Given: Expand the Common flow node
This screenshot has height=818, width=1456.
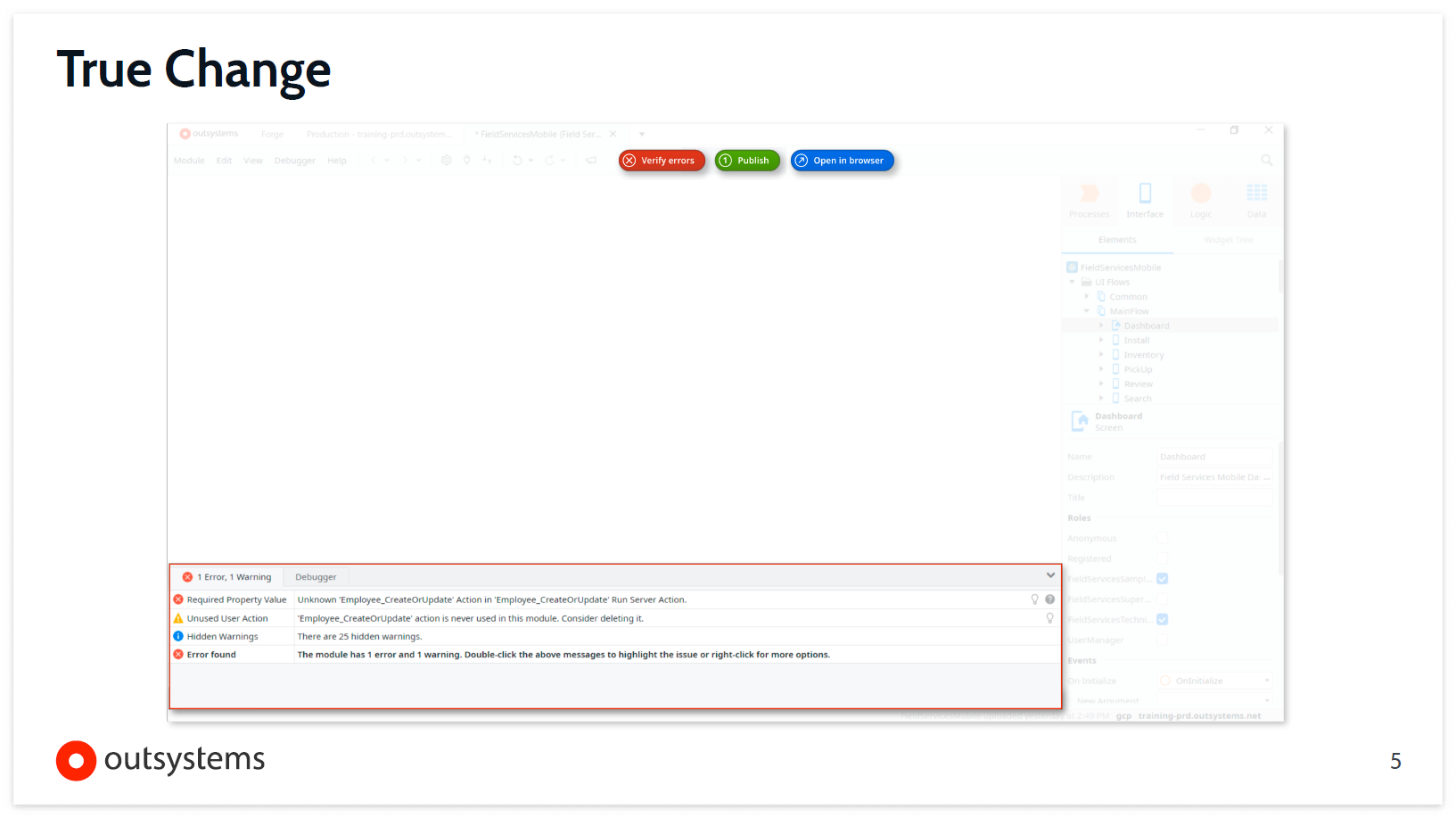Looking at the screenshot, I should pyautogui.click(x=1087, y=296).
